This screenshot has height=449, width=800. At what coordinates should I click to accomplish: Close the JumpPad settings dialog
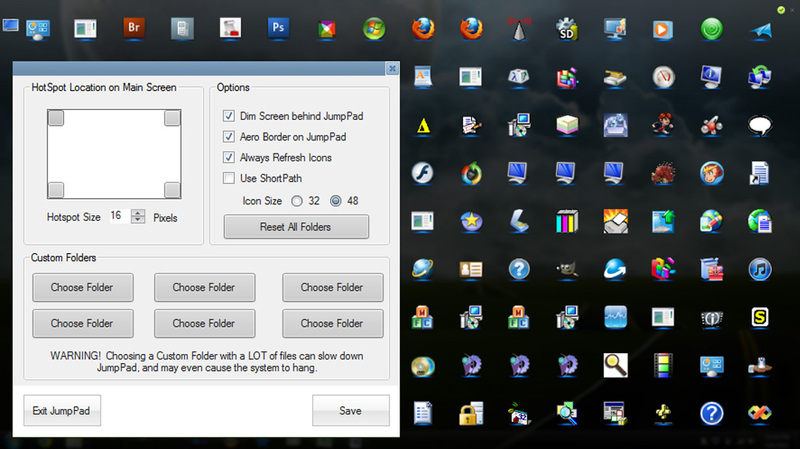(x=392, y=68)
